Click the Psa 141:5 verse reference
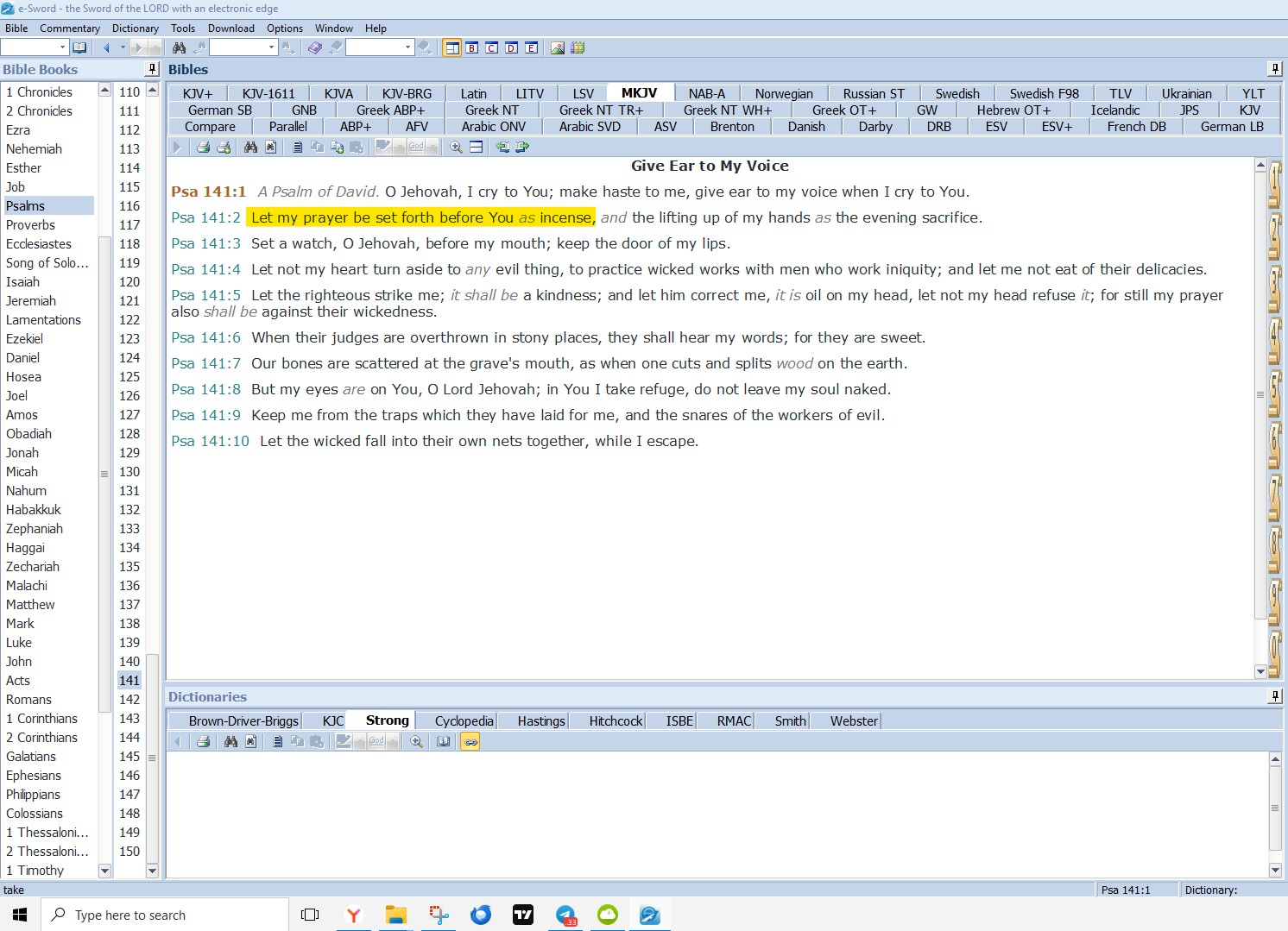This screenshot has width=1288, height=931. click(x=205, y=295)
